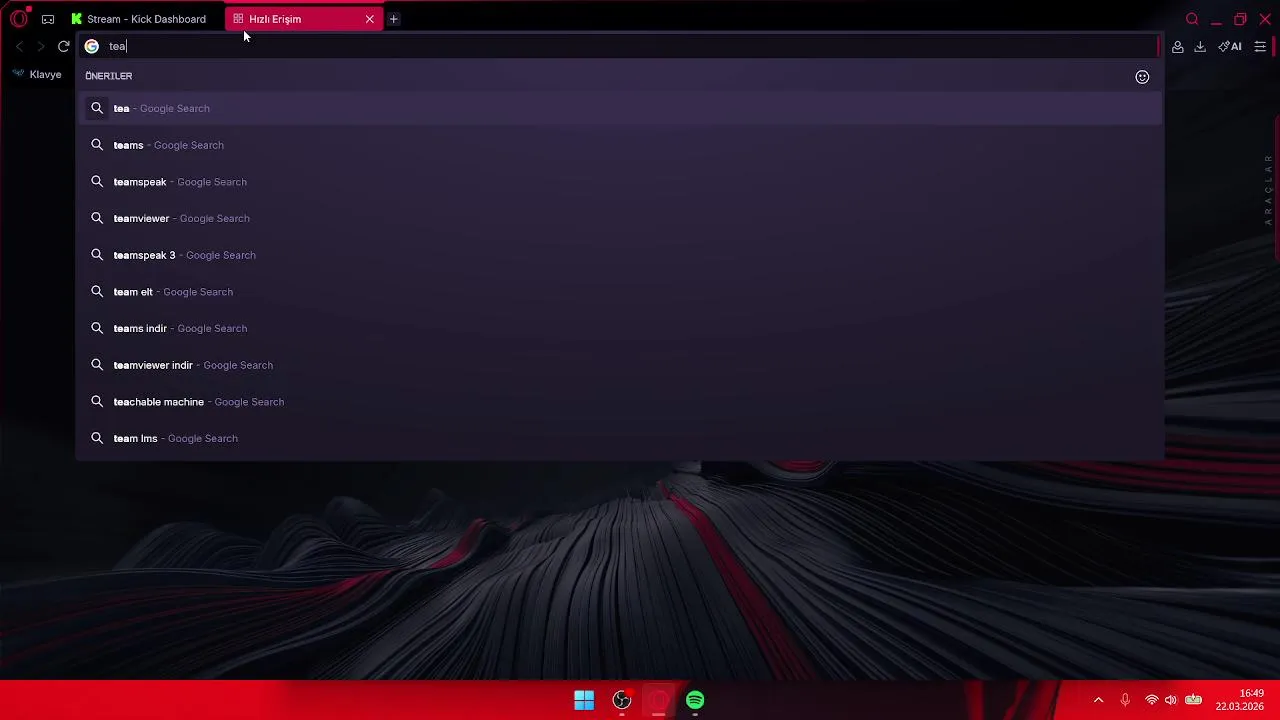Select the 'teamviewer indir' search suggestion

[620, 365]
